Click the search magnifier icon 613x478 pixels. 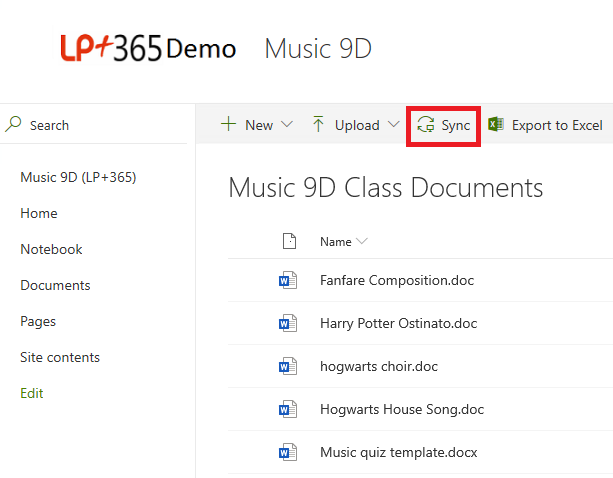click(13, 124)
